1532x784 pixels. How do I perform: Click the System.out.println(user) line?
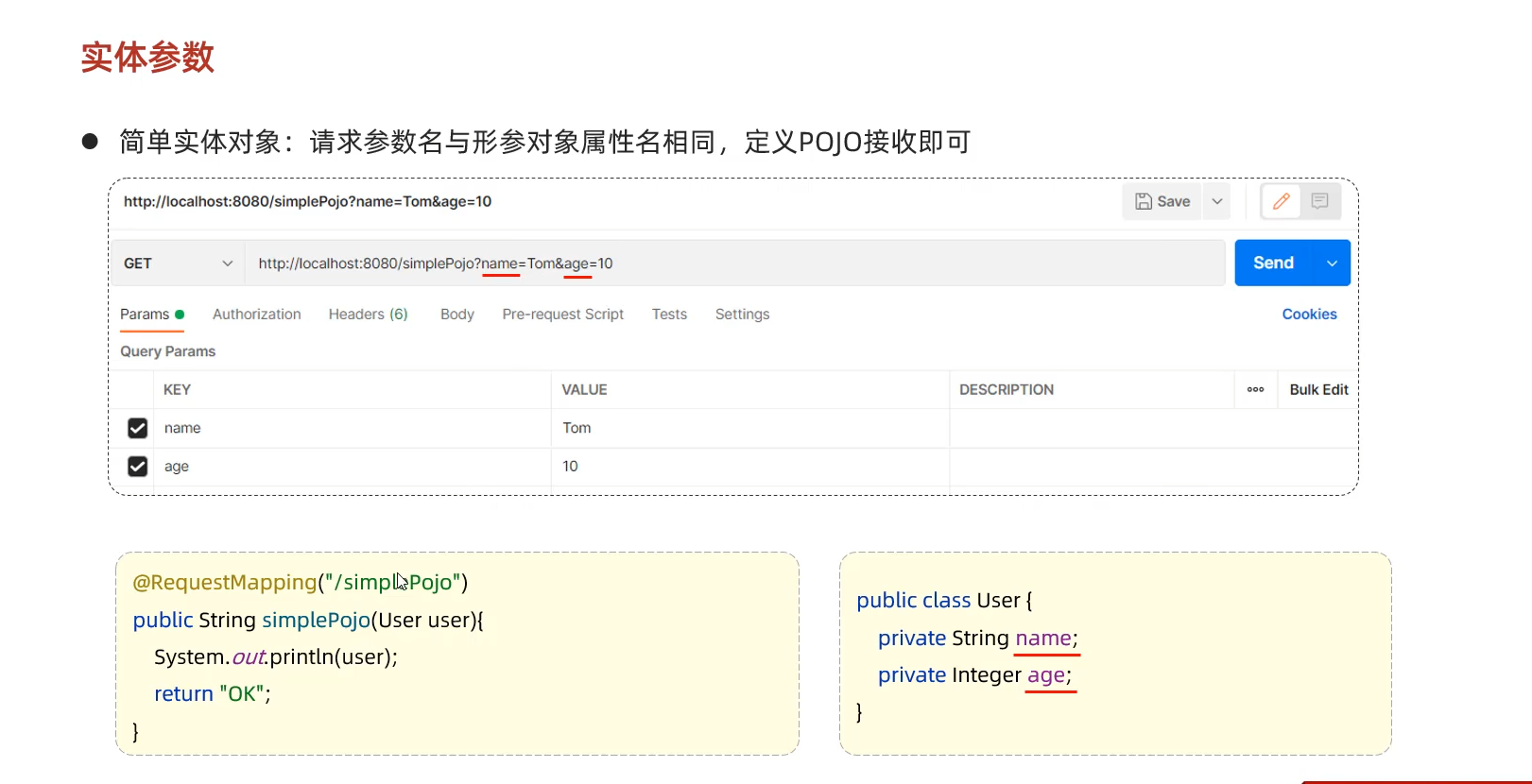tap(276, 656)
